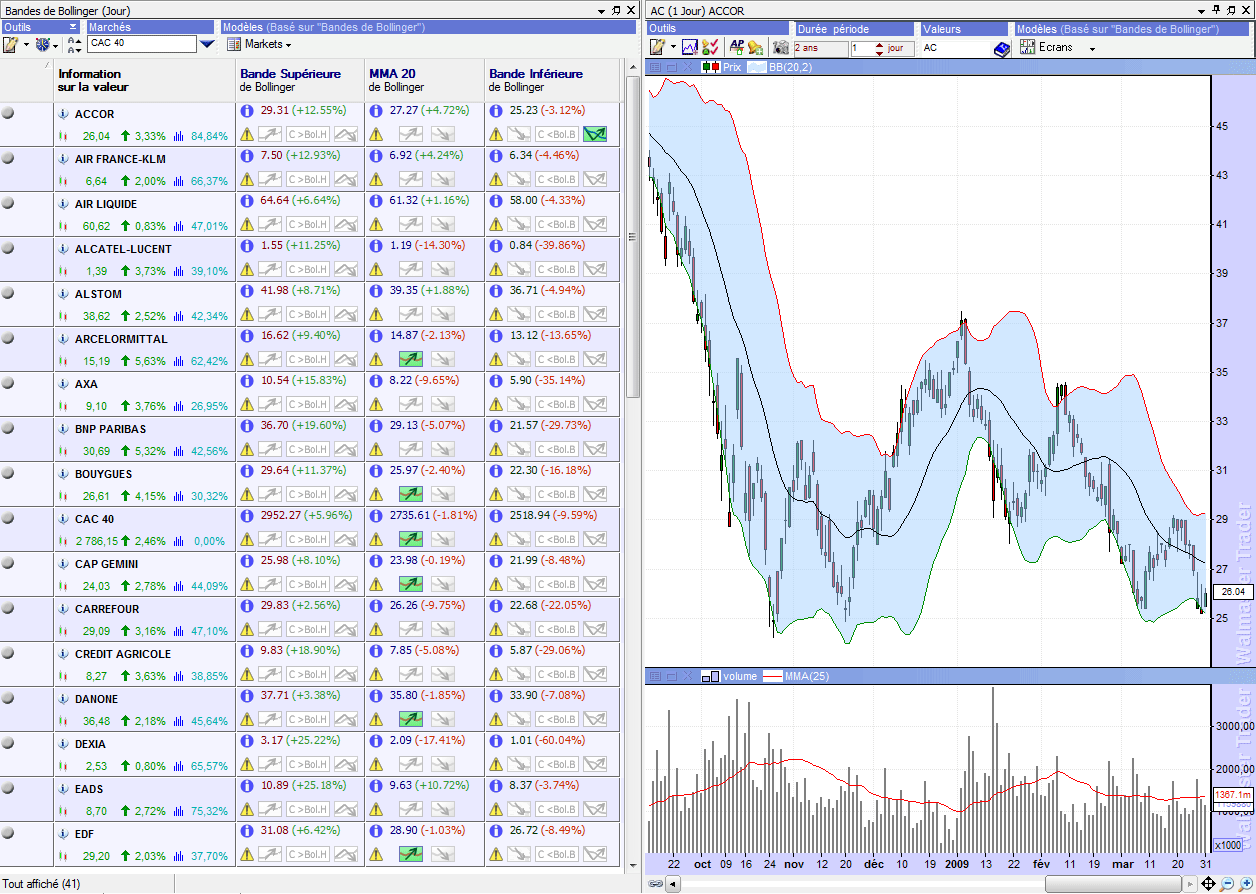Click the crosshair pan icon below chart
Screen dimensions: 1256x894
click(x=1209, y=884)
